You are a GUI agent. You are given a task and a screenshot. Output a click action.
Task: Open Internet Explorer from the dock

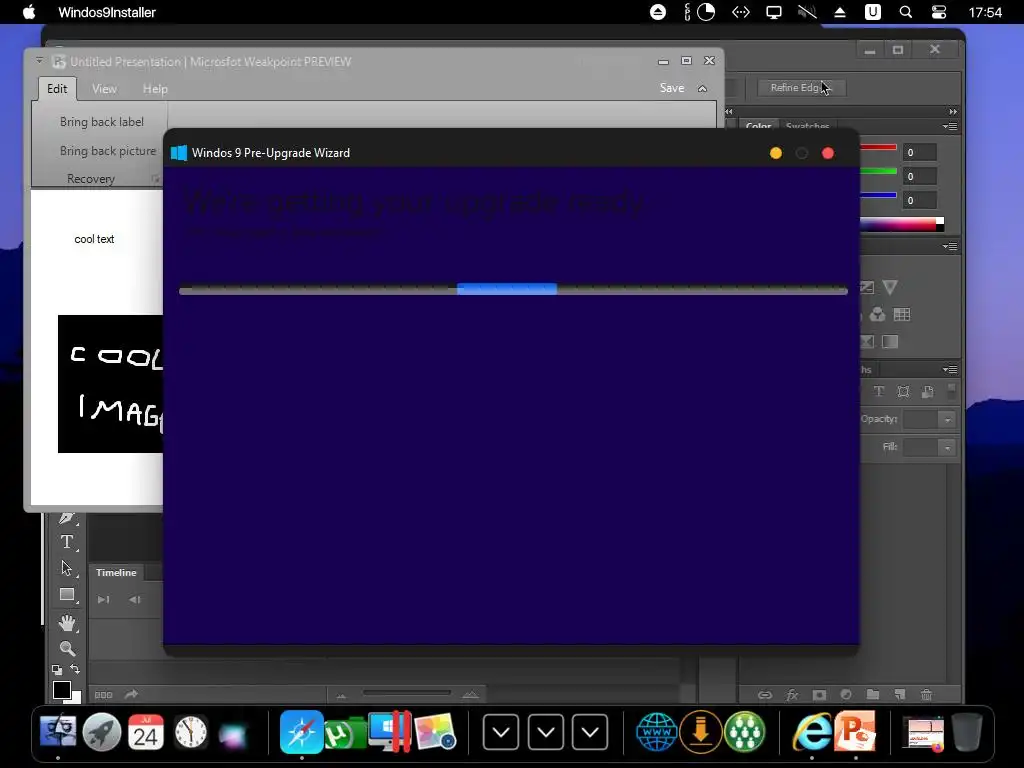(x=812, y=732)
